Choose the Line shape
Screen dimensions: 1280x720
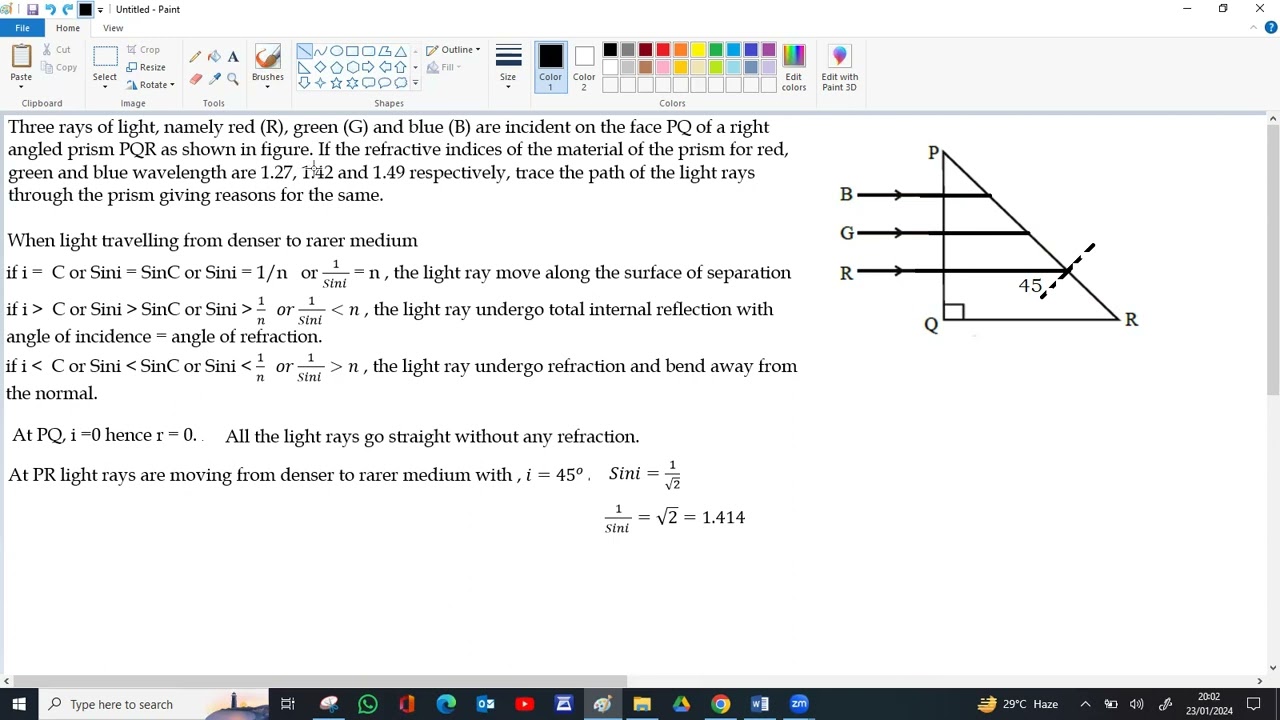(x=304, y=51)
